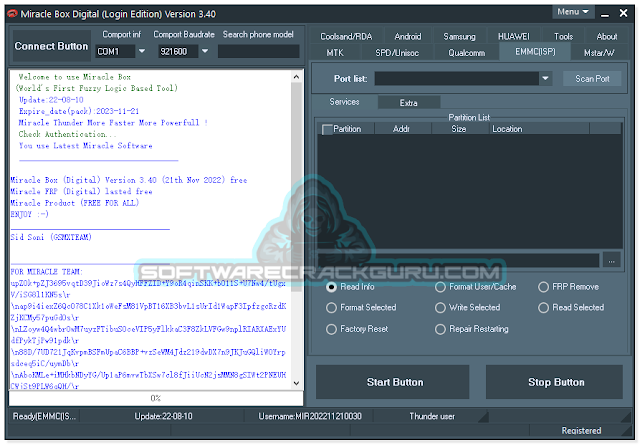Click the Stop Button
640x445 pixels.
554,382
